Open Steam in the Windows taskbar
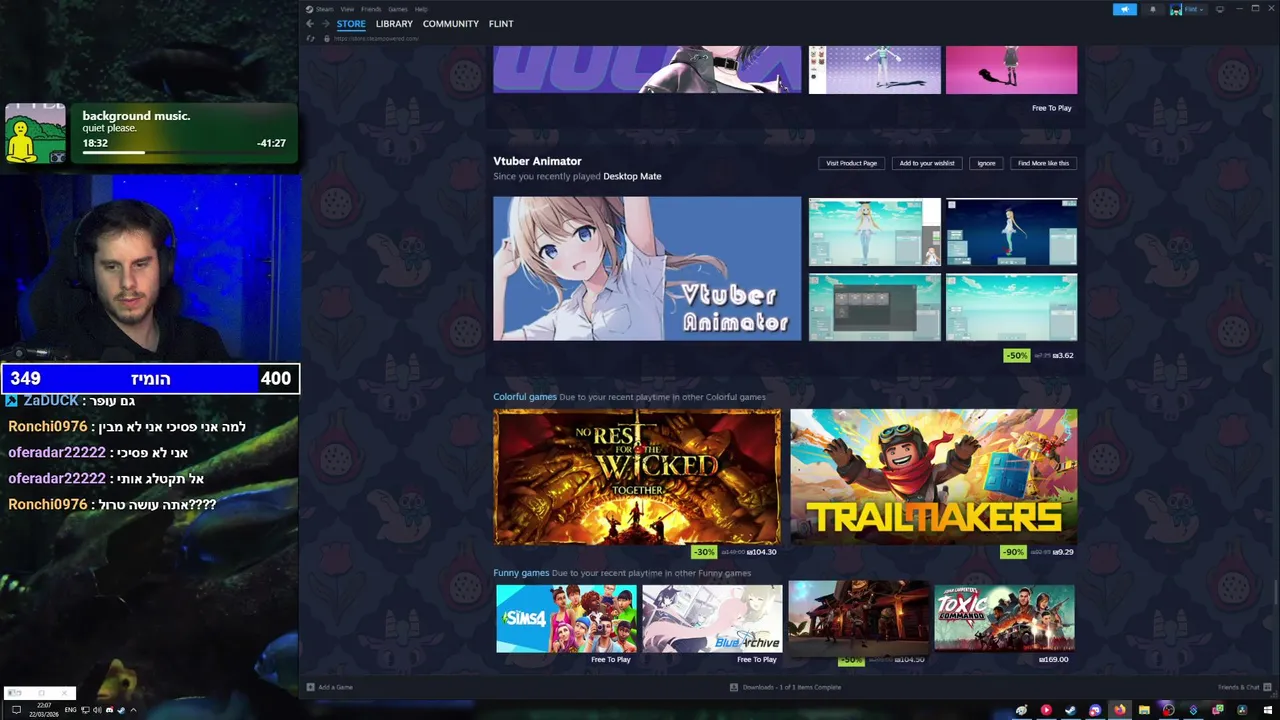This screenshot has height=720, width=1280. point(1070,710)
